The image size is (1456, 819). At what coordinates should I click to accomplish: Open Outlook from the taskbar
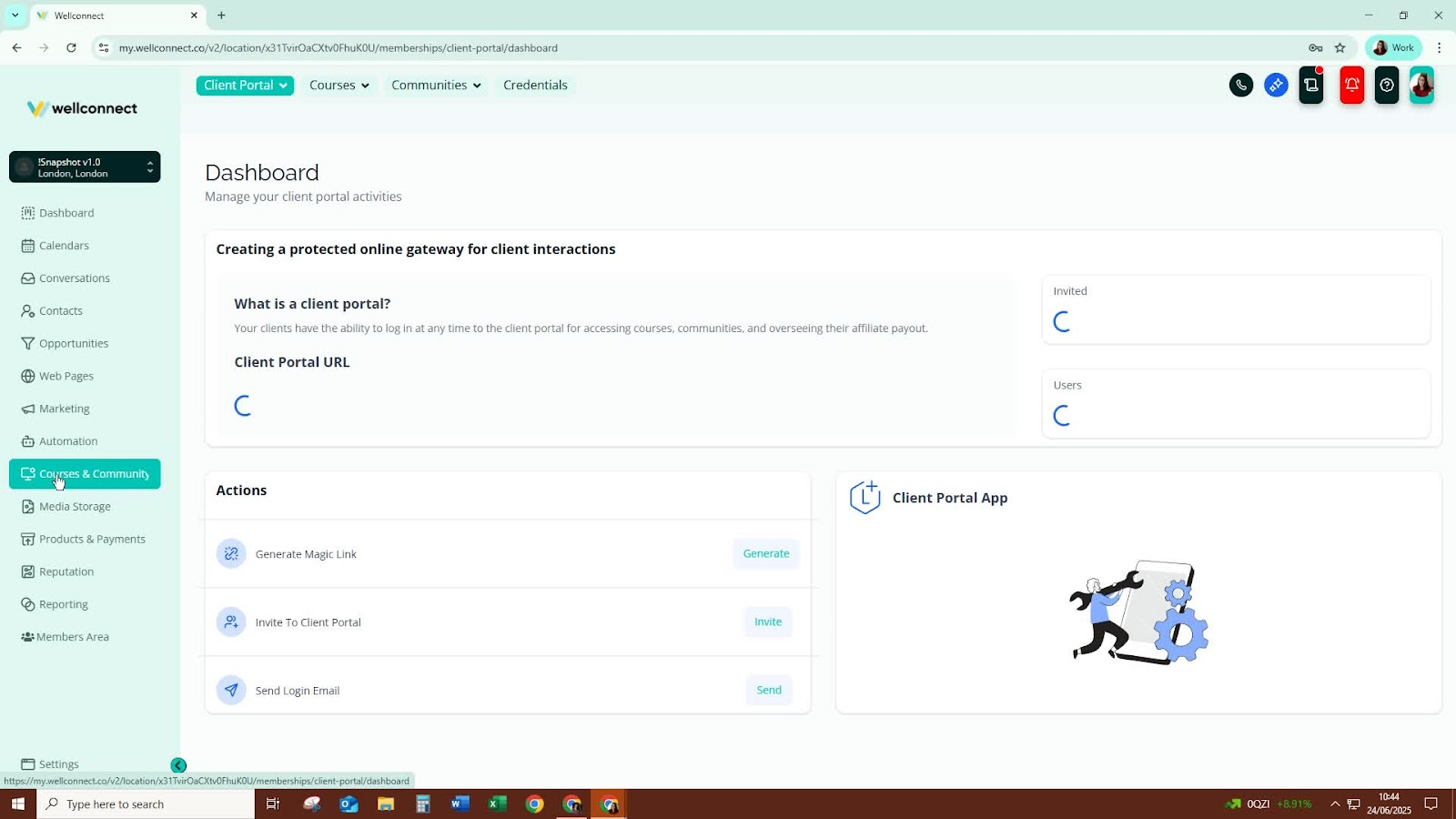(x=349, y=804)
